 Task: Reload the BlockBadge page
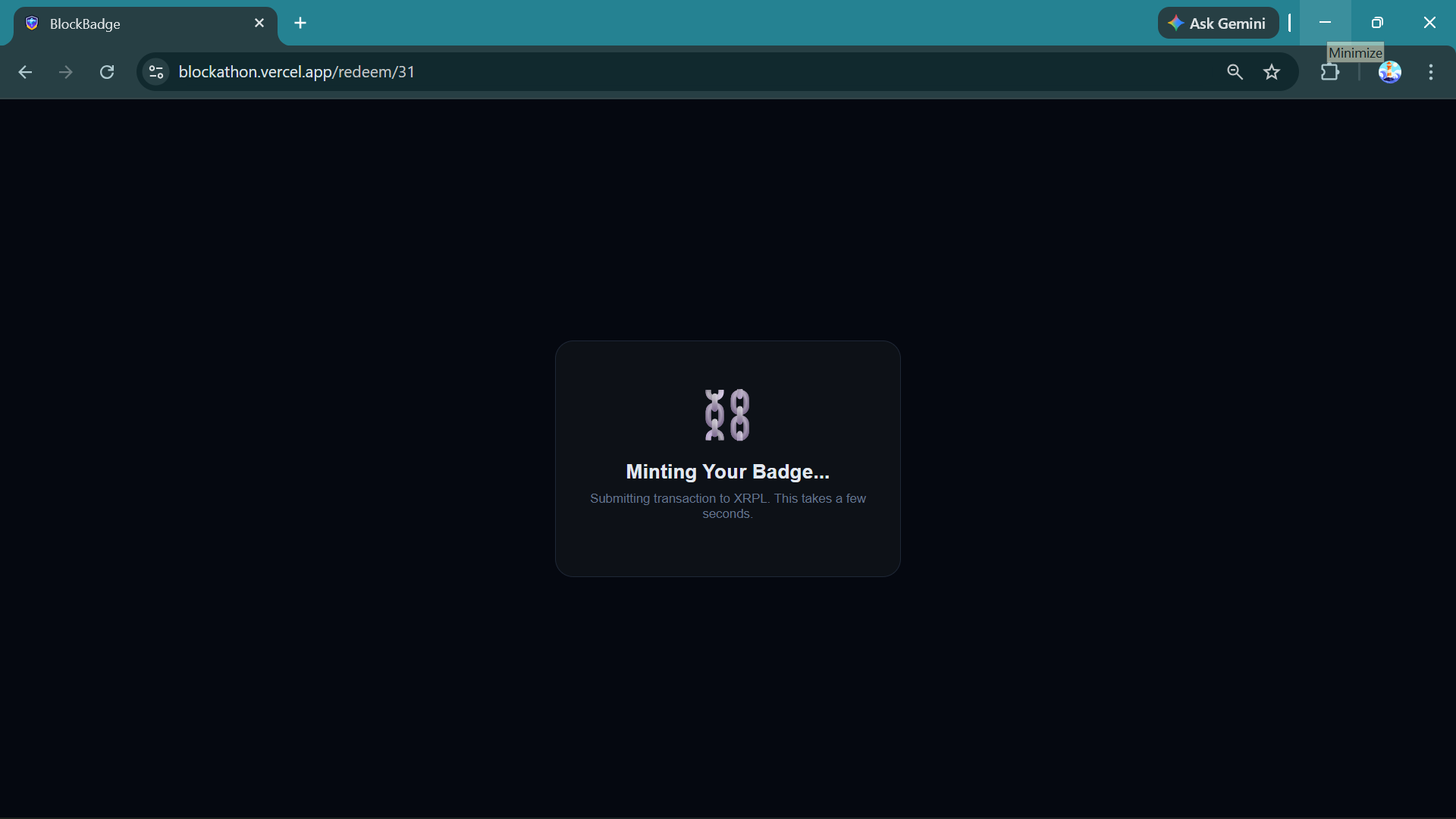(107, 72)
